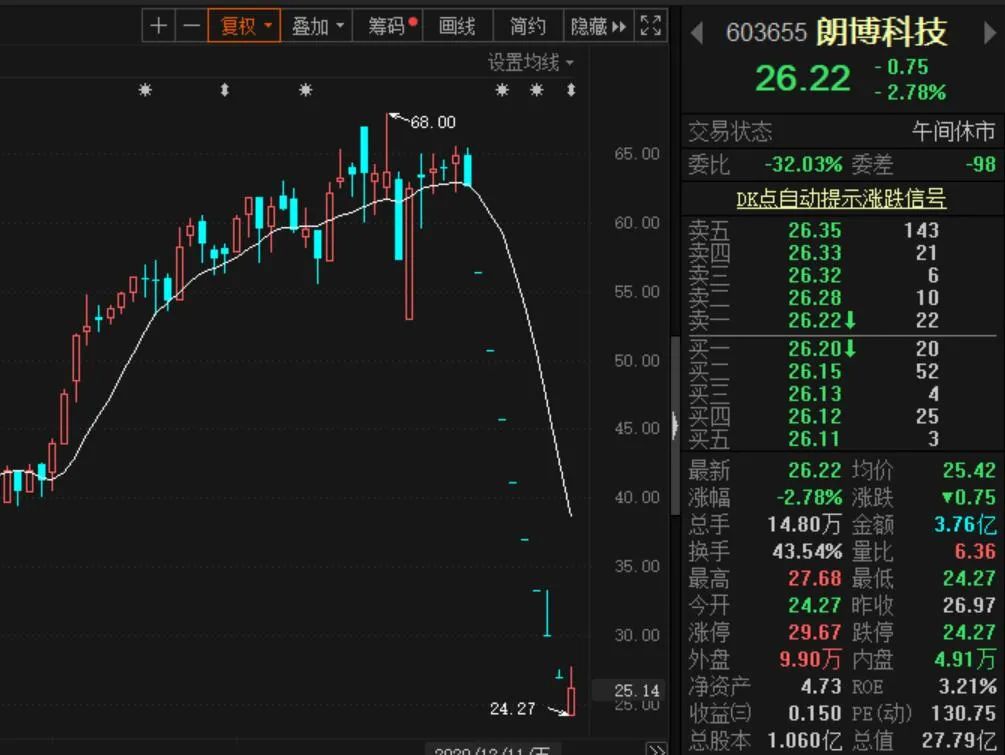
Task: Click 净资产 value 4.73
Action: point(821,686)
